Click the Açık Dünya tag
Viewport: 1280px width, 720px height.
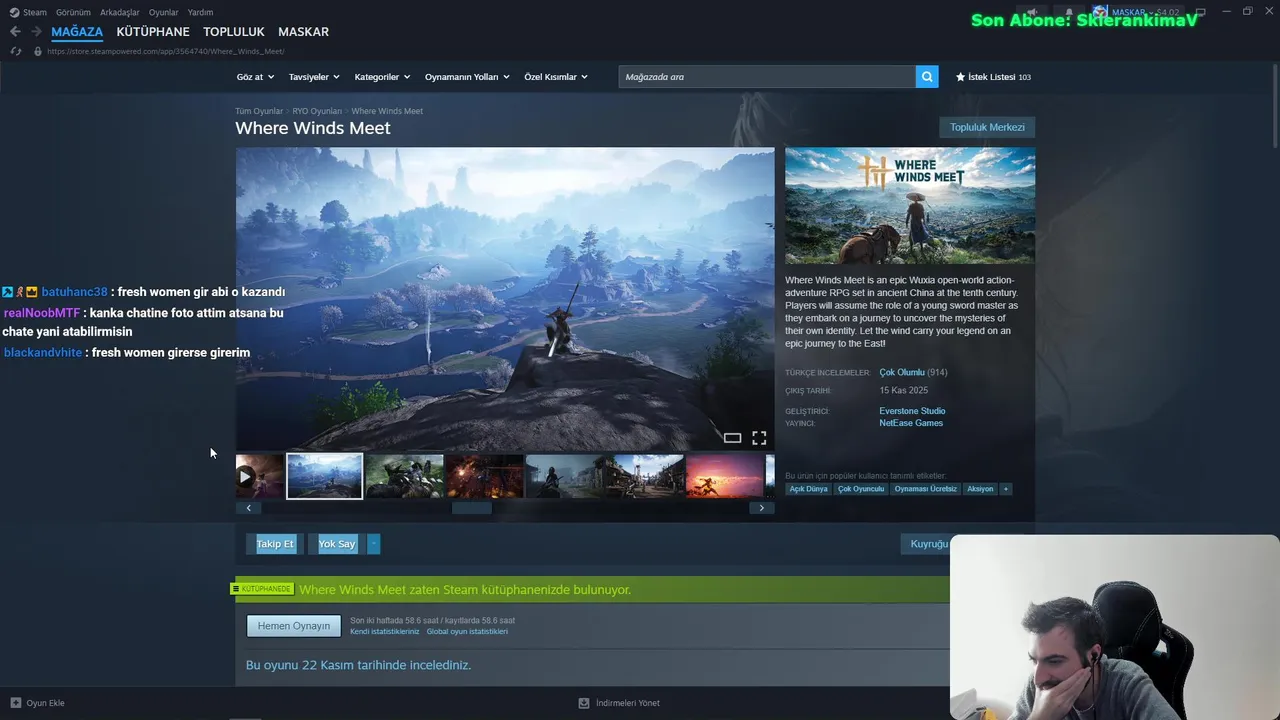809,489
